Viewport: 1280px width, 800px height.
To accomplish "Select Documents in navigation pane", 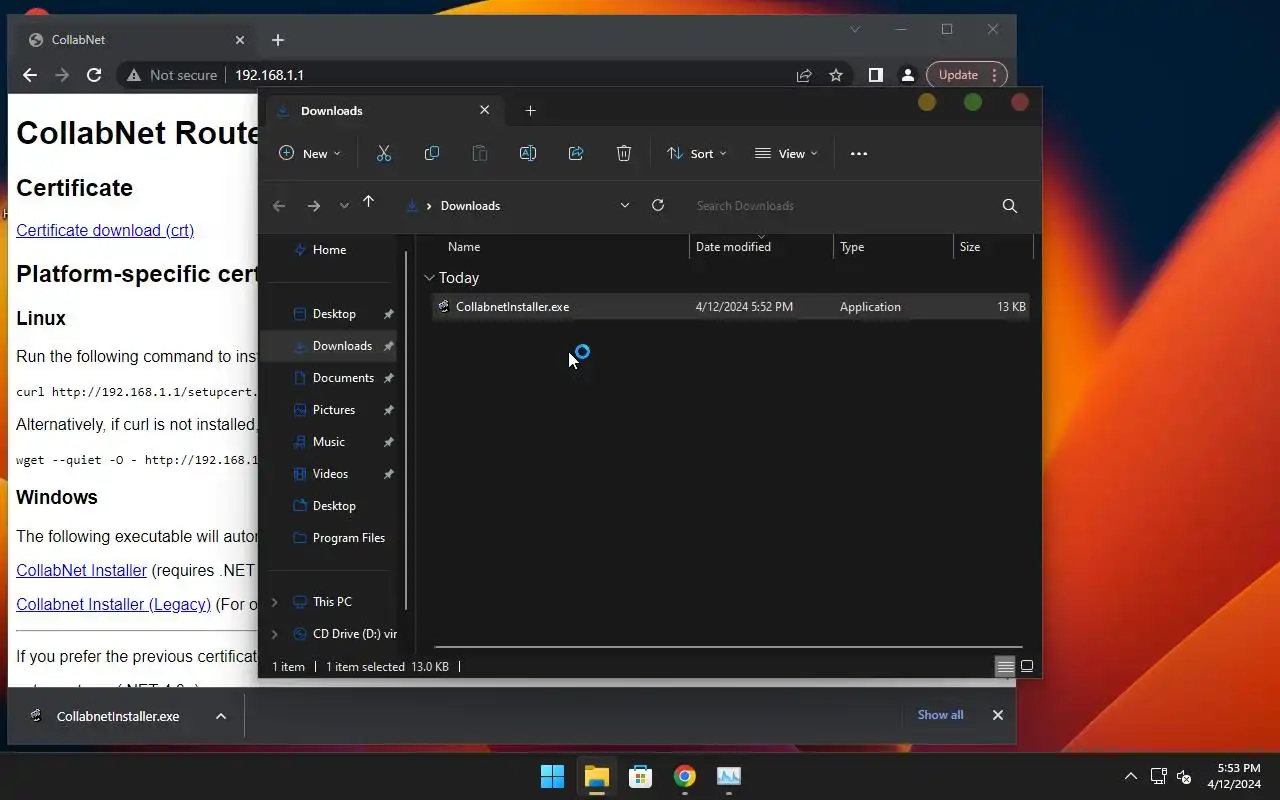I will pos(330,378).
